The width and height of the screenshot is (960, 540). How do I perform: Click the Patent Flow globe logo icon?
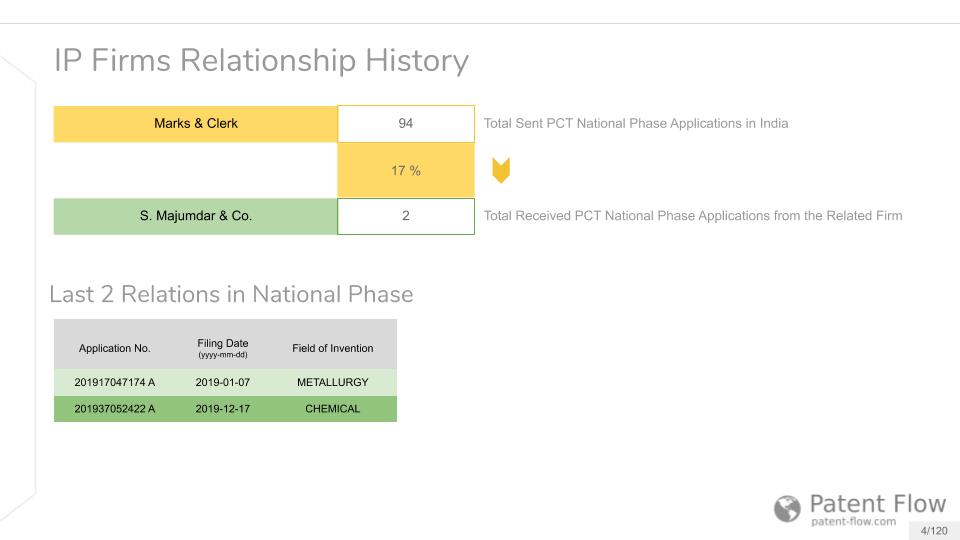click(x=787, y=508)
